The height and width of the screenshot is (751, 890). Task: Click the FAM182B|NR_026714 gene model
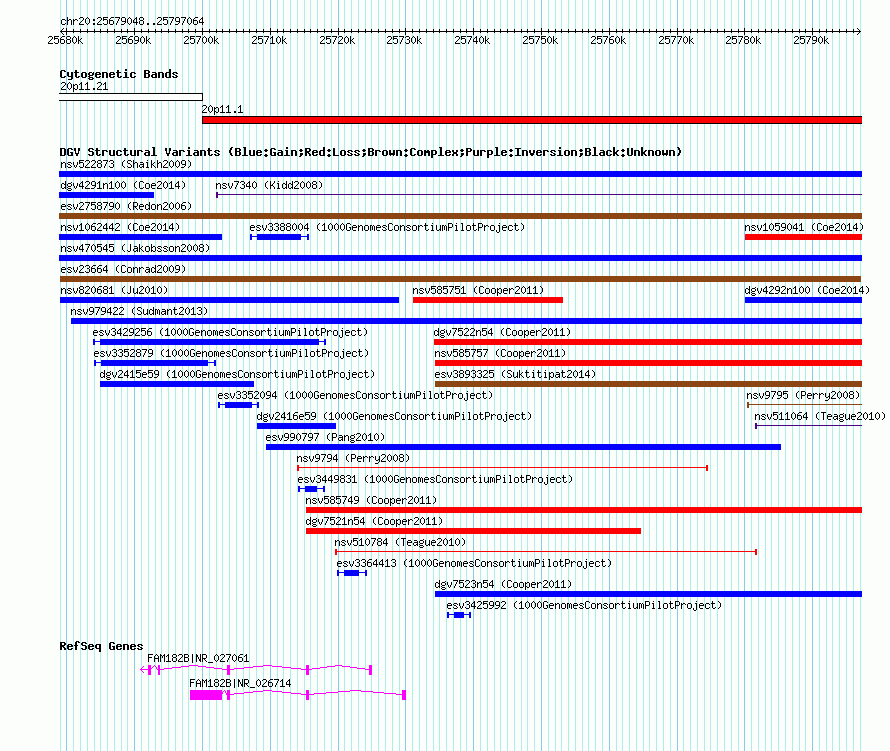point(298,695)
